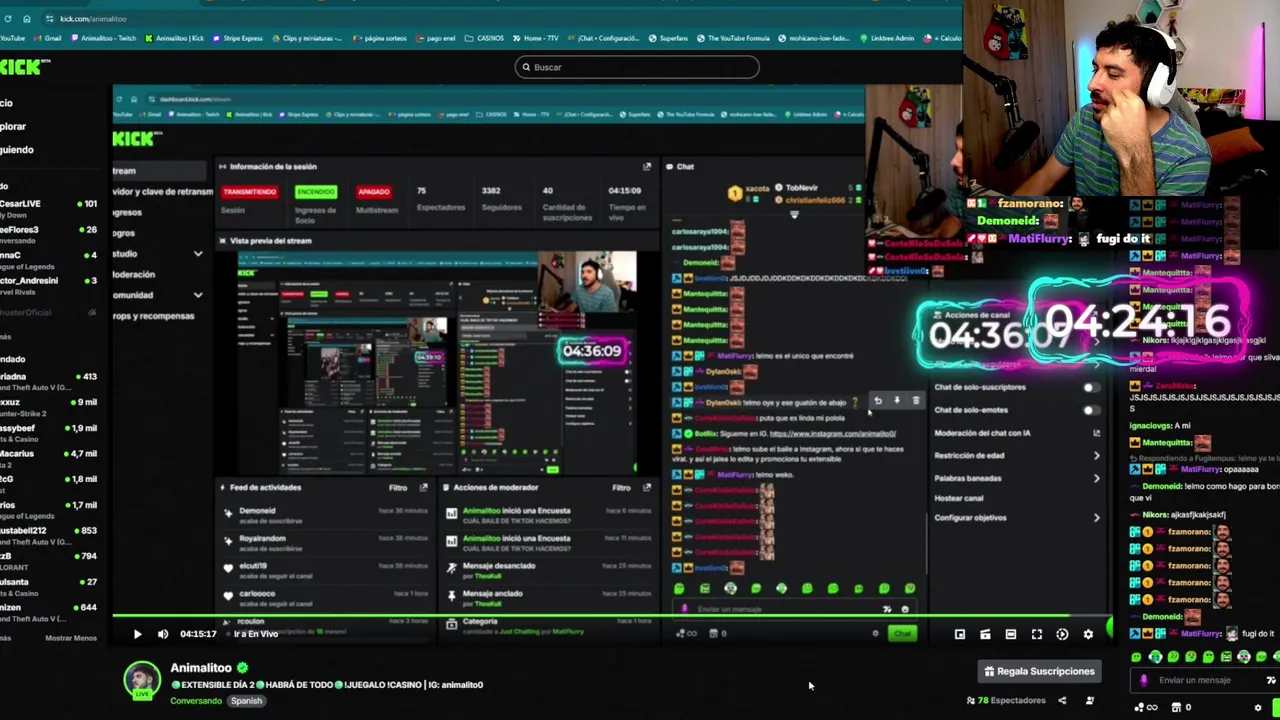This screenshot has width=1280, height=720.
Task: Play the Animalitoo stream video
Action: pyautogui.click(x=137, y=634)
